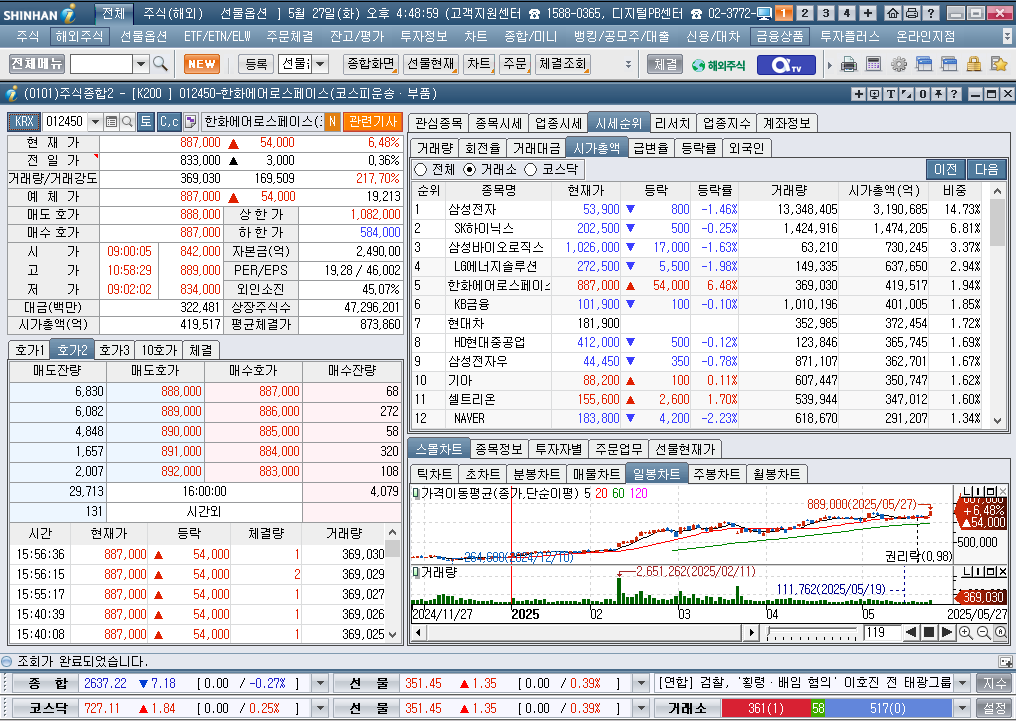Switch to virtual screen 4
1016x722 pixels.
click(846, 13)
